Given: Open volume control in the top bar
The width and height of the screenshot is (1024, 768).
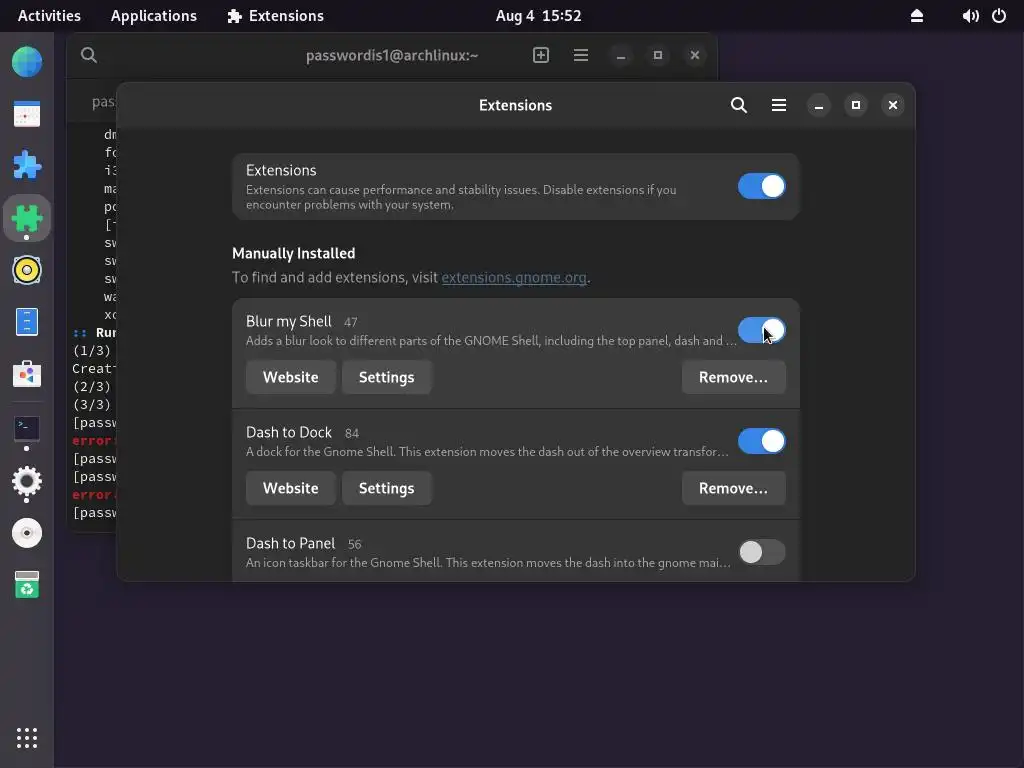Looking at the screenshot, I should point(970,16).
